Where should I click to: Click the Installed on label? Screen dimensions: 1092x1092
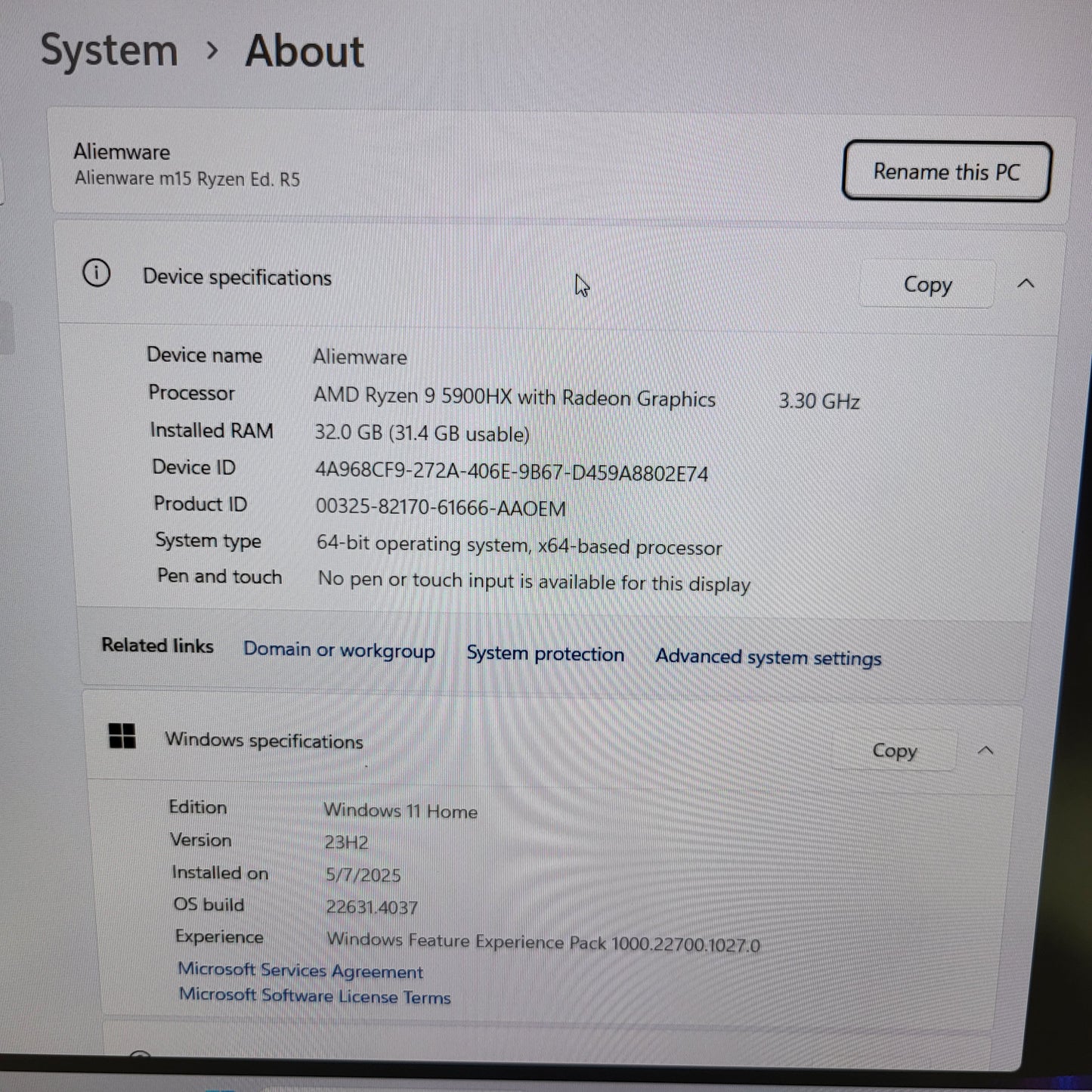(x=220, y=873)
